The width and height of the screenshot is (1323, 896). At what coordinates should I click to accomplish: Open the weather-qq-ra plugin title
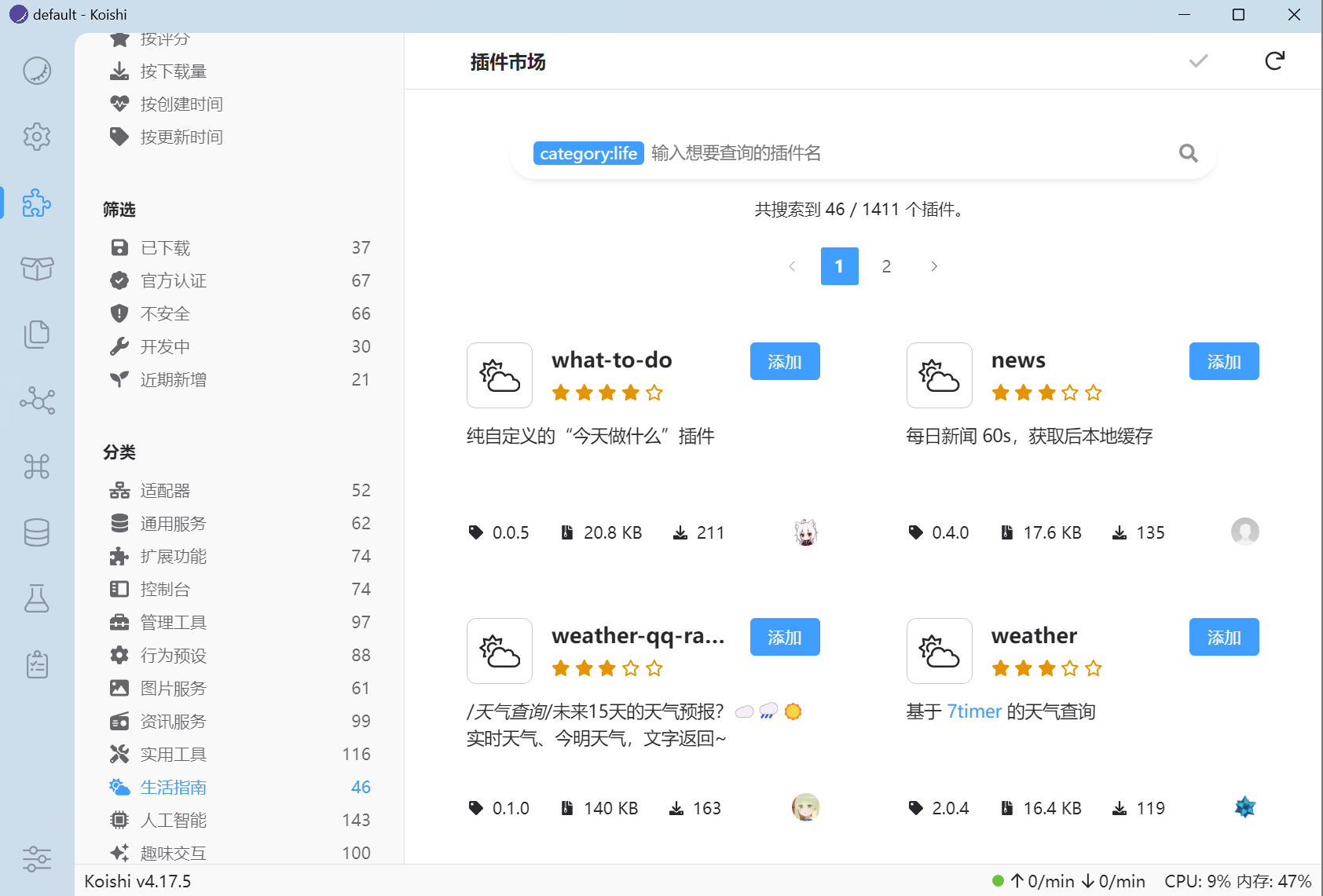pos(638,636)
